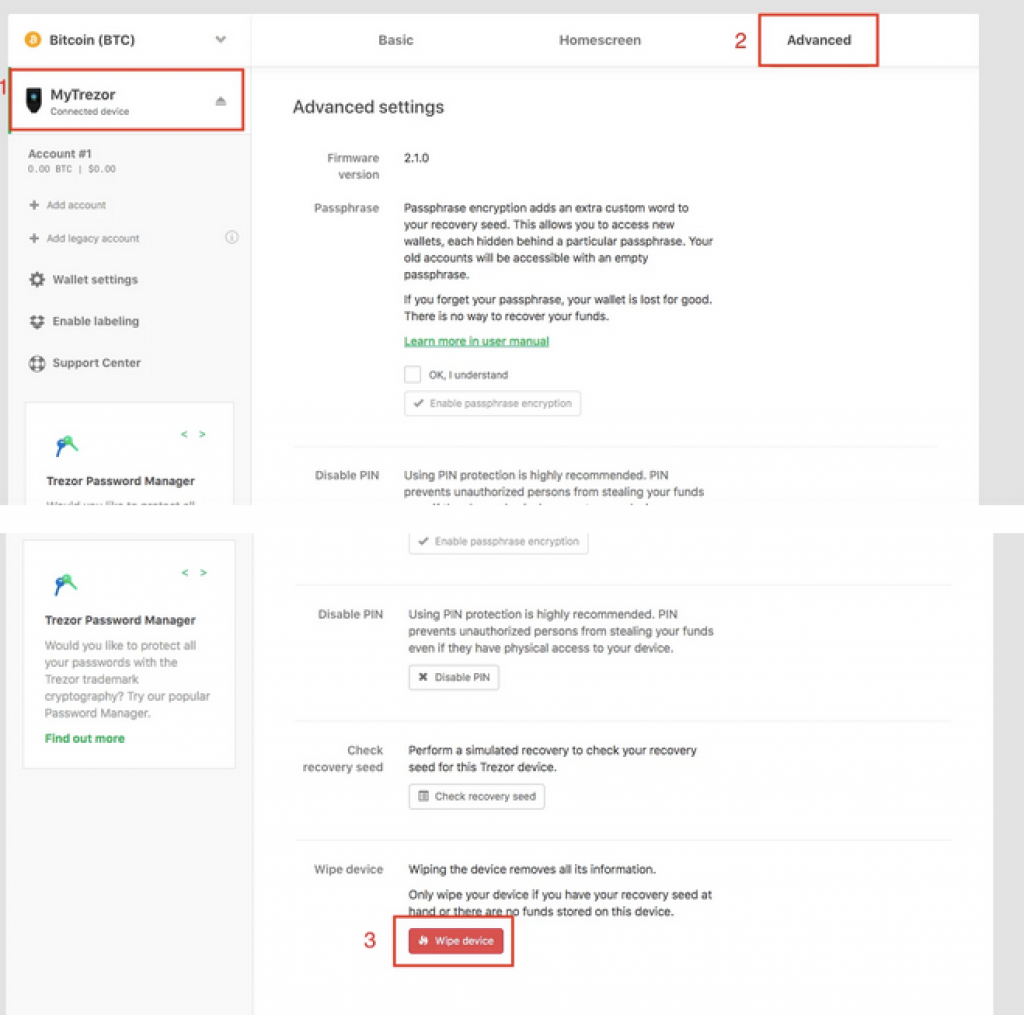Switch to the Basic tab
Image resolution: width=1024 pixels, height=1015 pixels.
pos(396,40)
